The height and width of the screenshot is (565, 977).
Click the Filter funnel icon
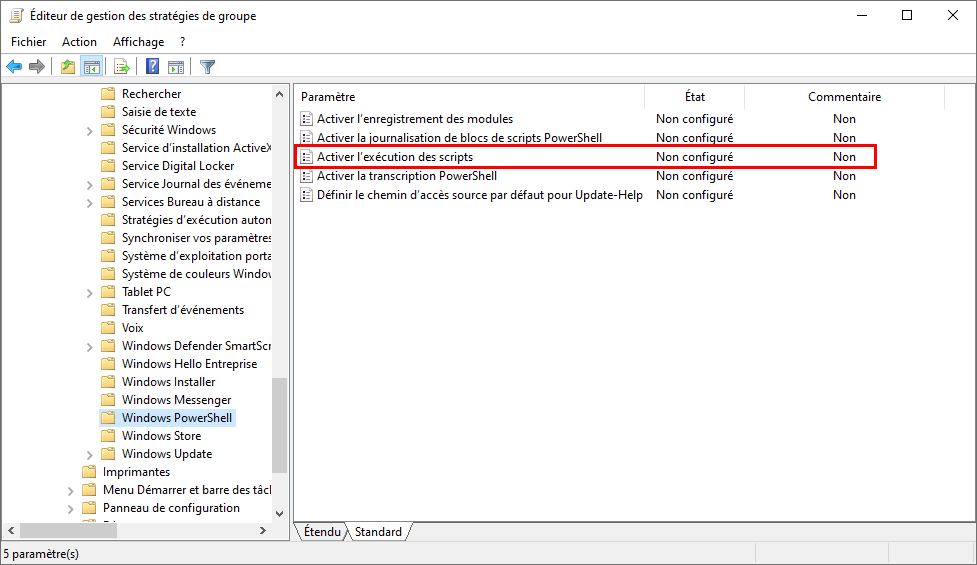coord(207,67)
